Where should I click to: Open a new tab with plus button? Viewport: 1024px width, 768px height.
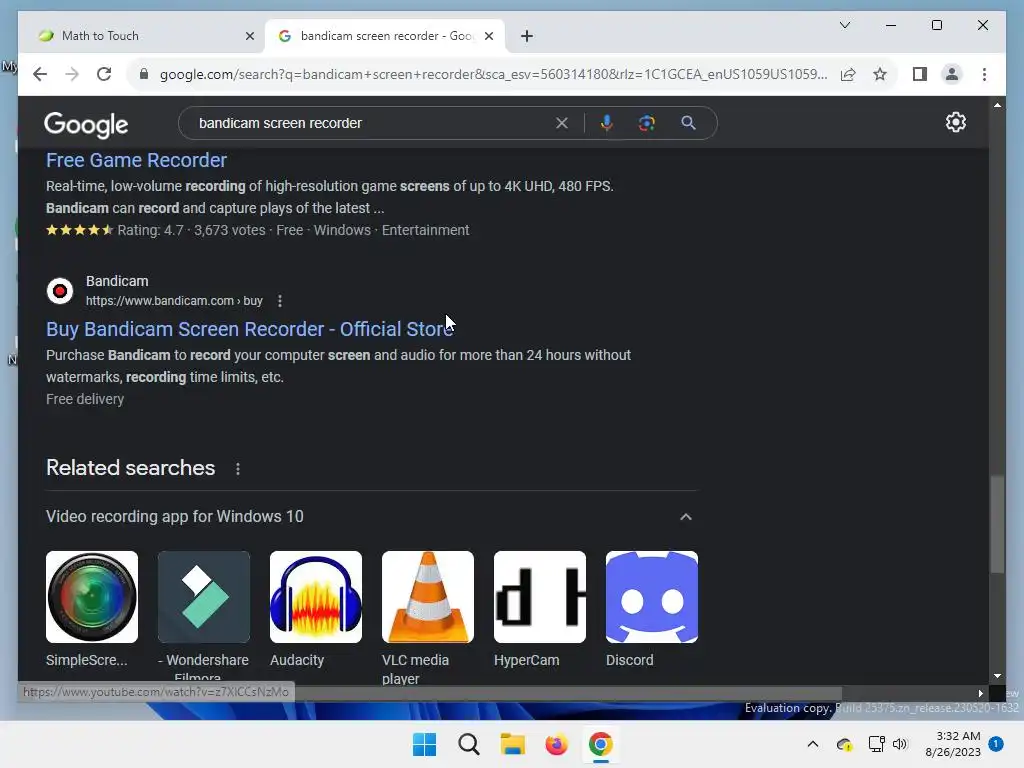(527, 36)
